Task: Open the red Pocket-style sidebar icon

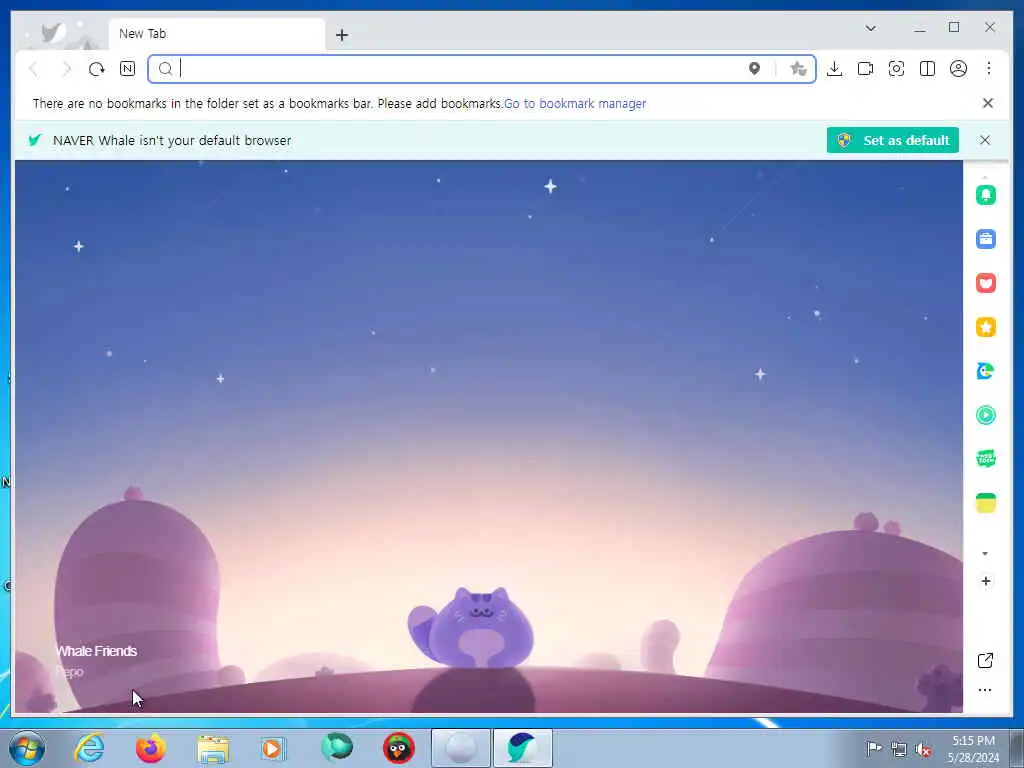Action: [x=985, y=283]
